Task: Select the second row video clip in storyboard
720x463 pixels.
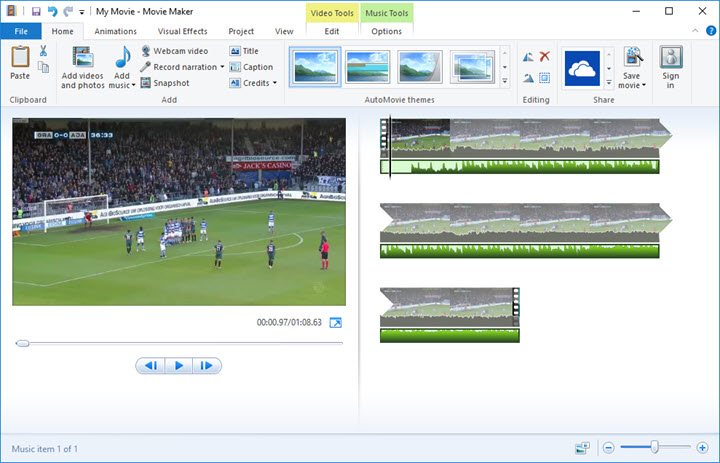Action: [x=526, y=222]
